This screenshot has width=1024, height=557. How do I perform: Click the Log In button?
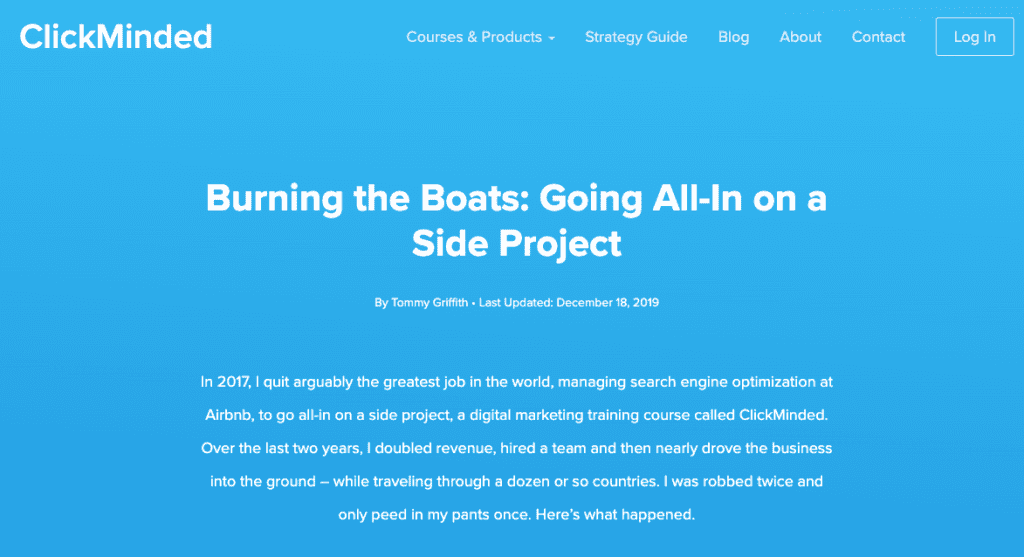[974, 37]
